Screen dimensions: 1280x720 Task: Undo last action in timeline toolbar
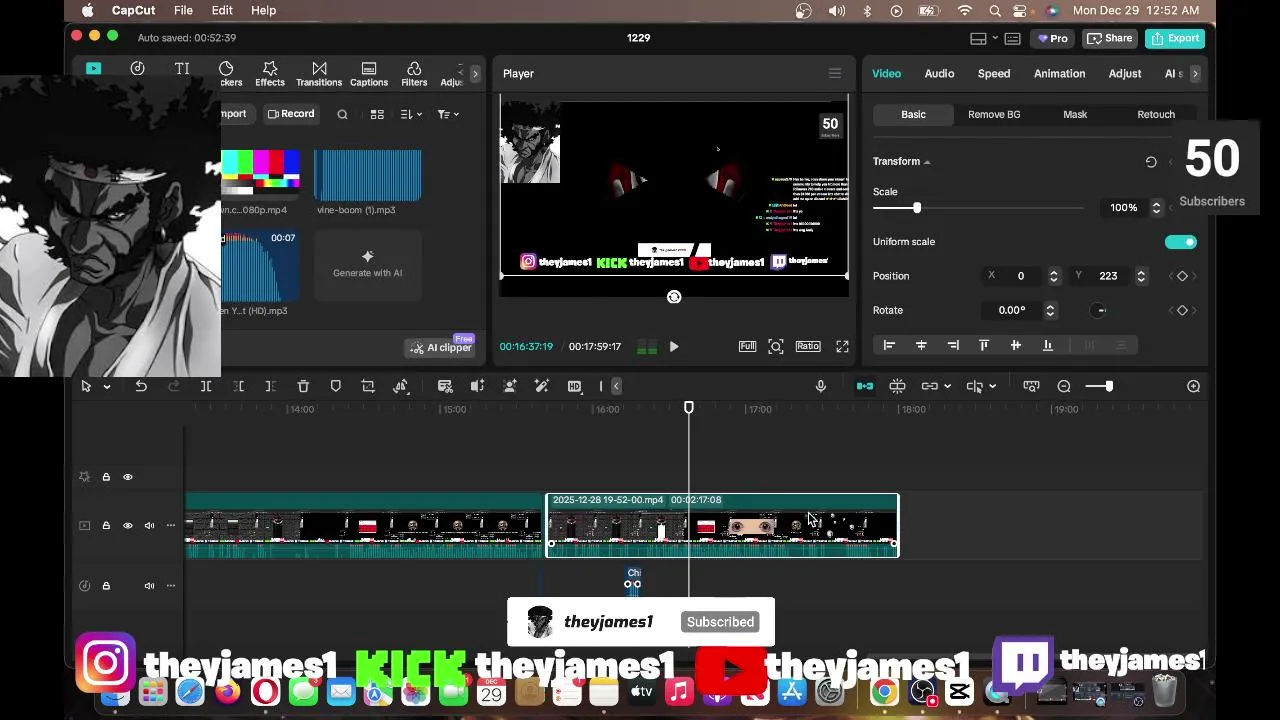141,386
